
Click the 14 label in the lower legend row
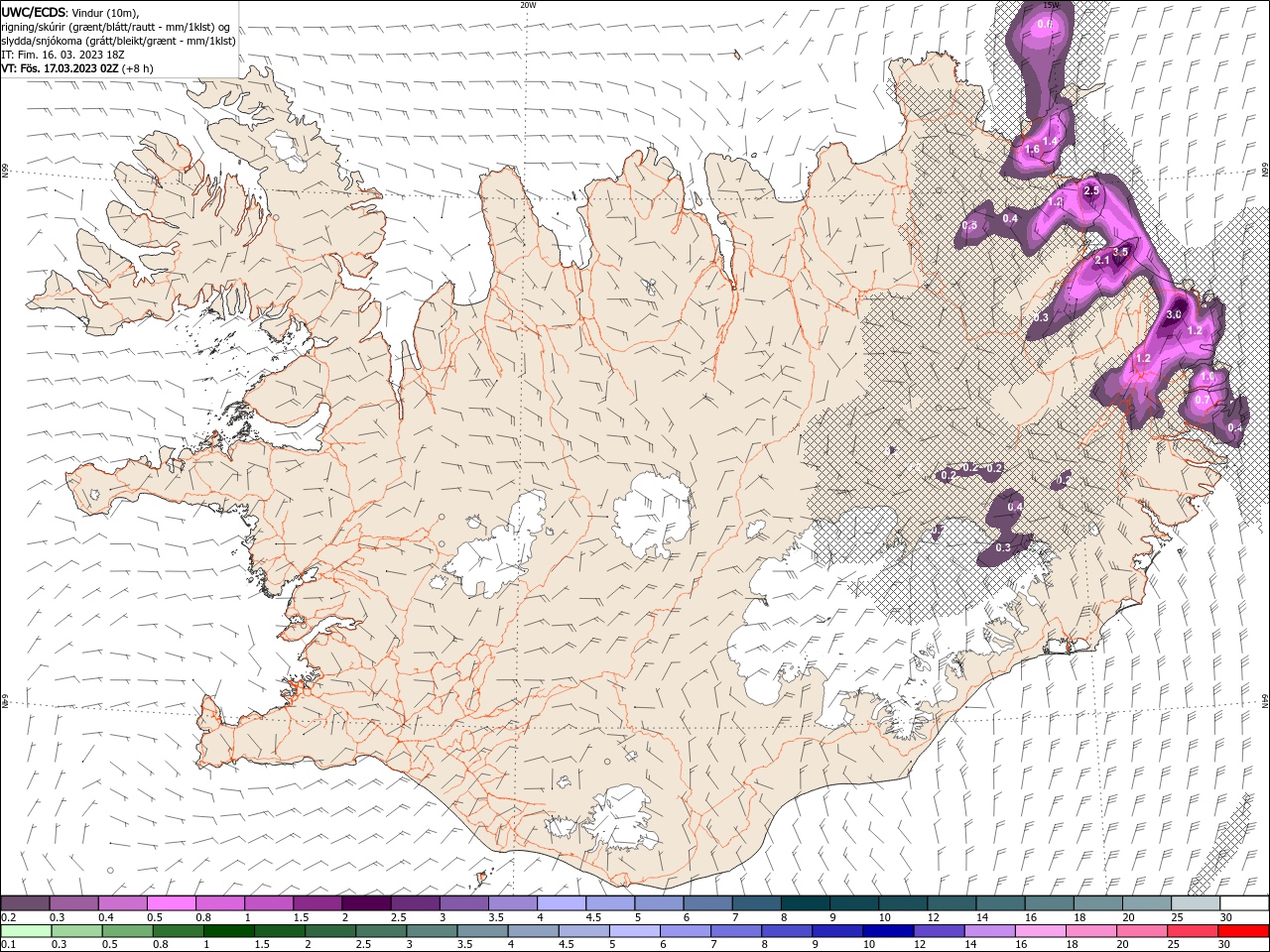point(969,944)
